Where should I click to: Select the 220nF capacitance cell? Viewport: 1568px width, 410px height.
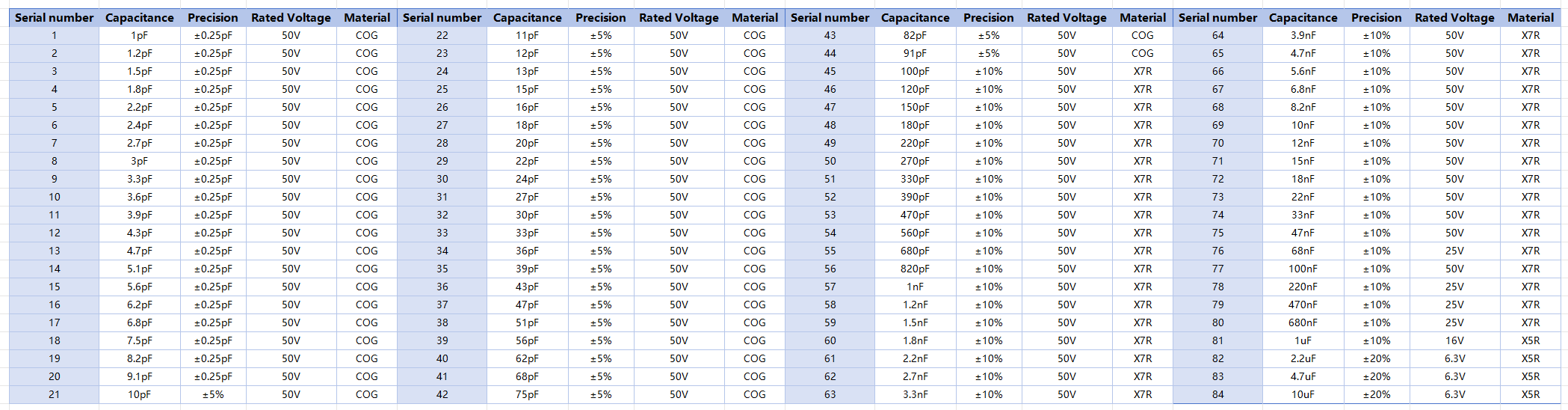click(x=1303, y=287)
